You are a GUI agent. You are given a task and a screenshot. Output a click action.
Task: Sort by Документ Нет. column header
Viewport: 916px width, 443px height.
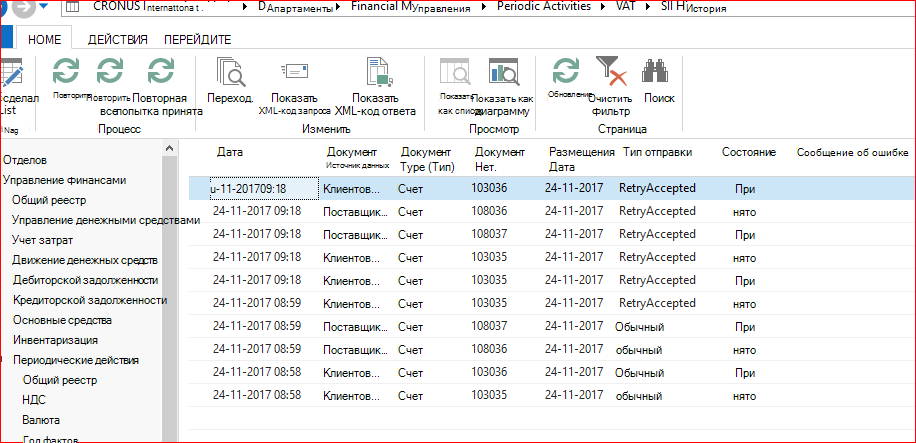coord(499,160)
